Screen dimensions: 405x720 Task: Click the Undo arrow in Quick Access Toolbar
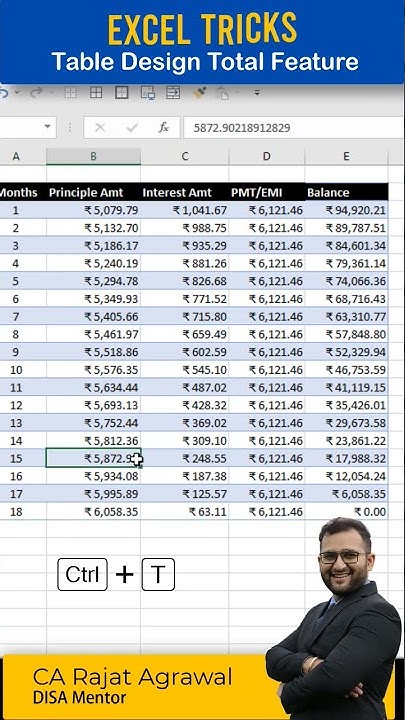pyautogui.click(x=4, y=93)
